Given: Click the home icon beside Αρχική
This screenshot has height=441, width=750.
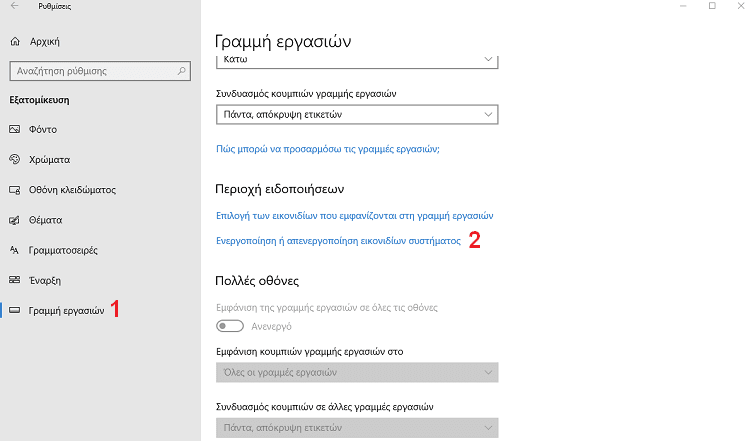Looking at the screenshot, I should click(15, 42).
